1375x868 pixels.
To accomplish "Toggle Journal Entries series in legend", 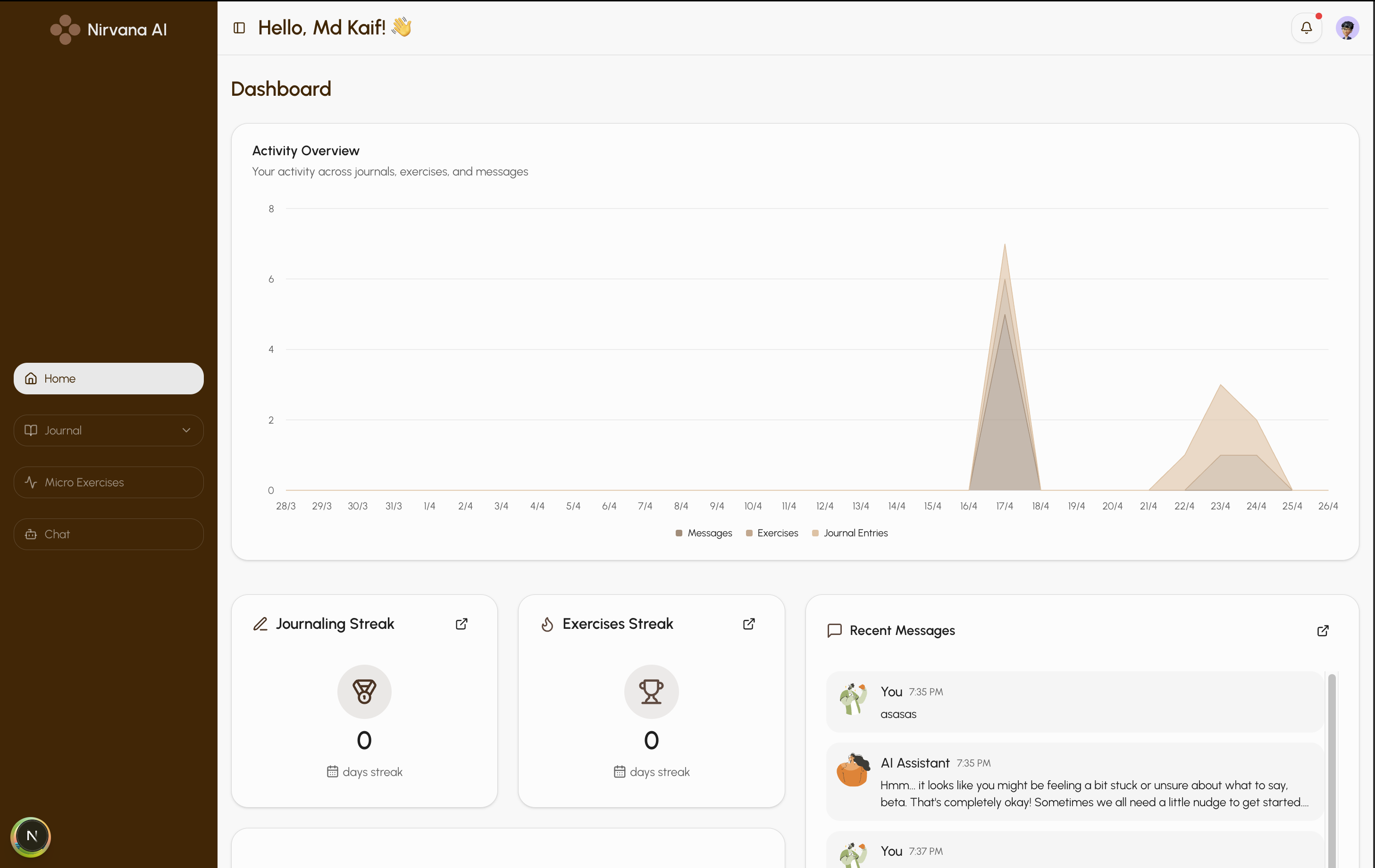I will [850, 533].
